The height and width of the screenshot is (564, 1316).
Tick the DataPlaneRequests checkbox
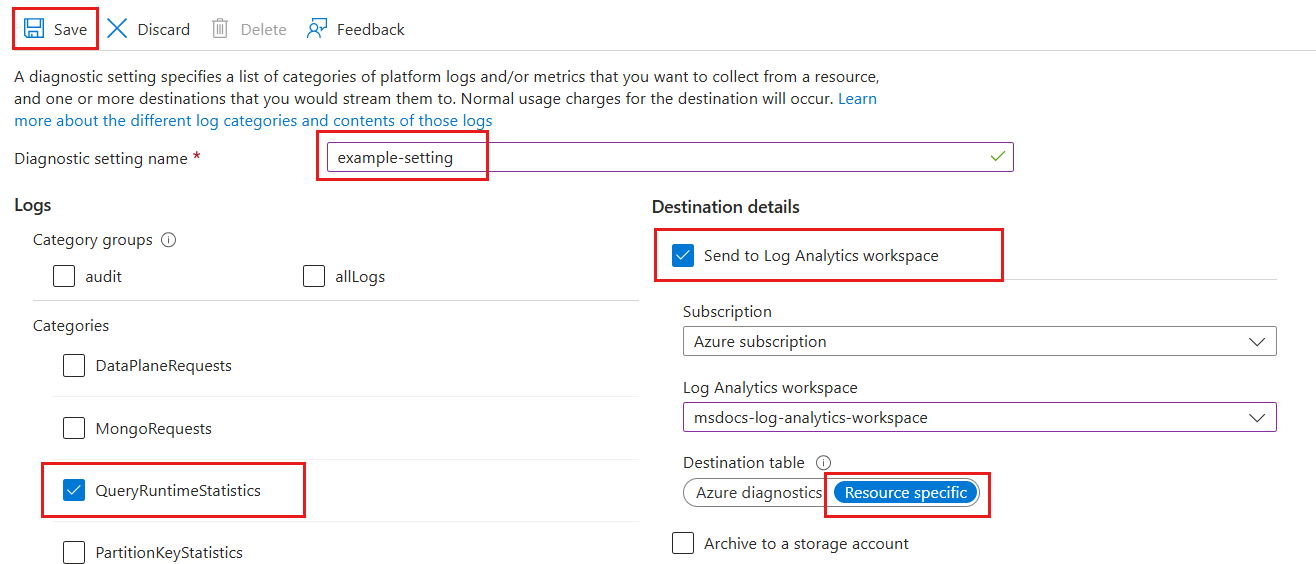tap(74, 366)
